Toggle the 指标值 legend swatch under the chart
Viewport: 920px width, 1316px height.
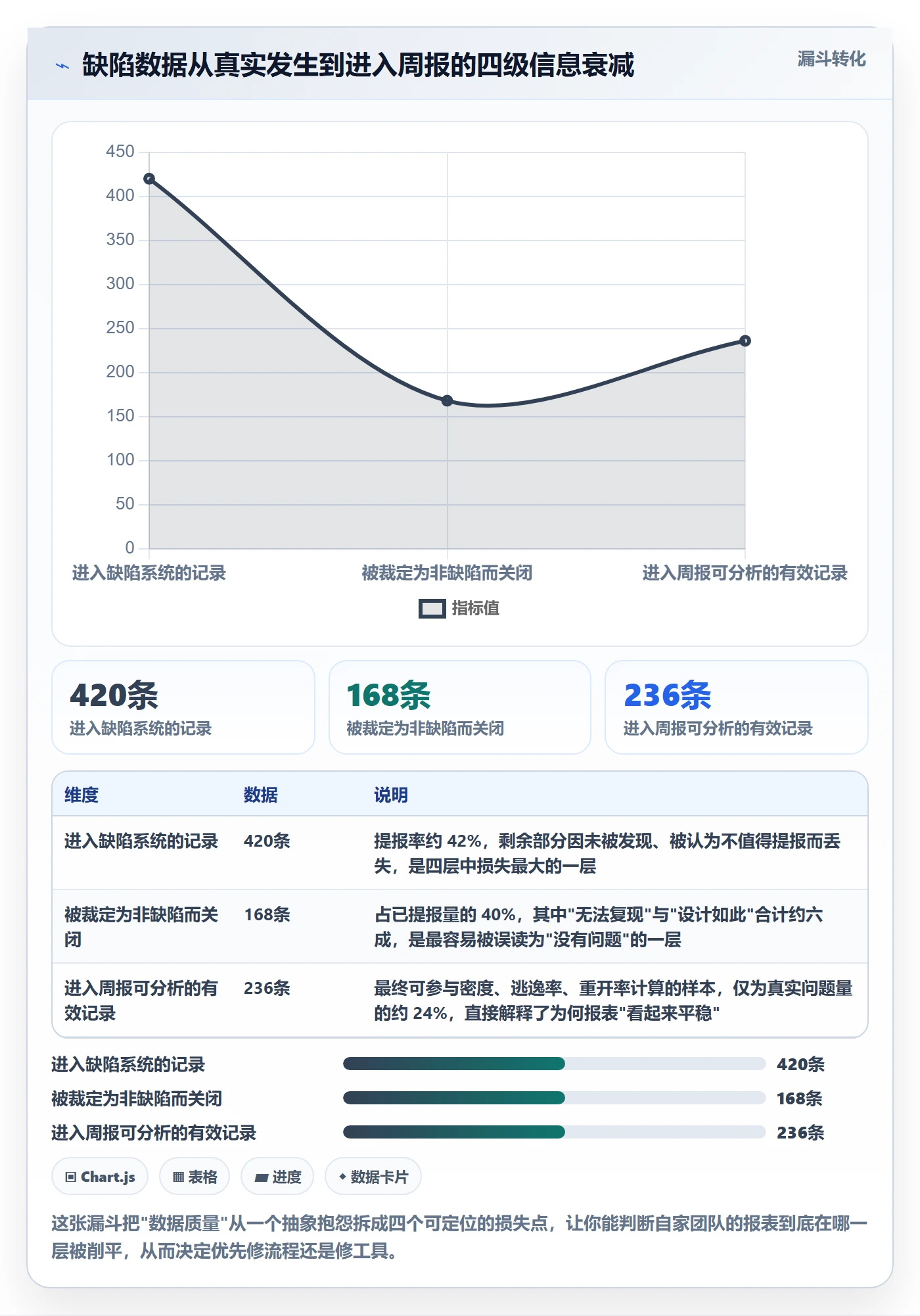coord(432,609)
